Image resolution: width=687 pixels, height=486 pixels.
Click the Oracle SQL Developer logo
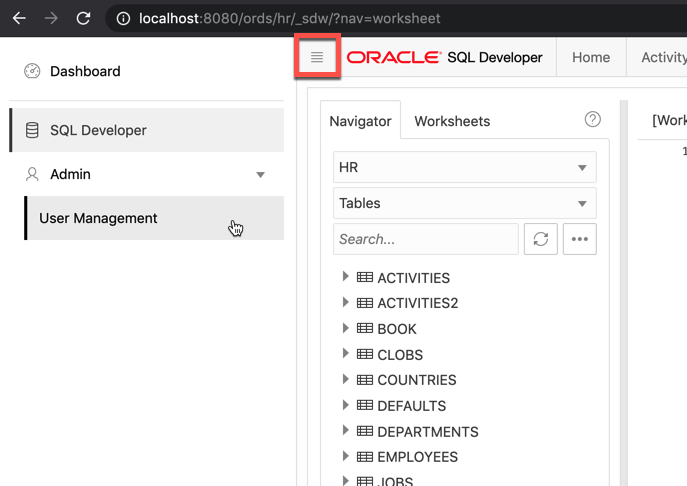[x=444, y=57]
